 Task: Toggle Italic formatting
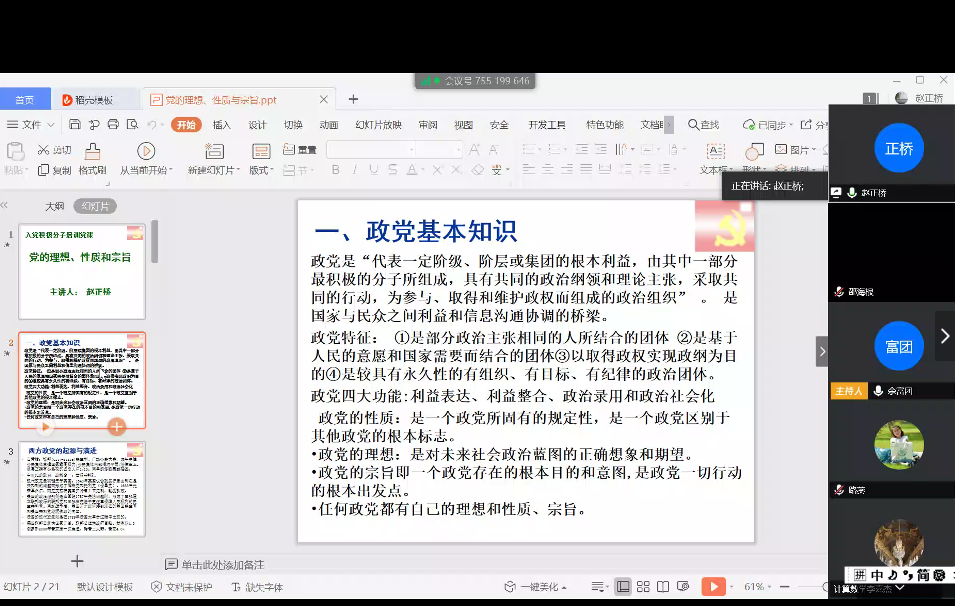354,171
